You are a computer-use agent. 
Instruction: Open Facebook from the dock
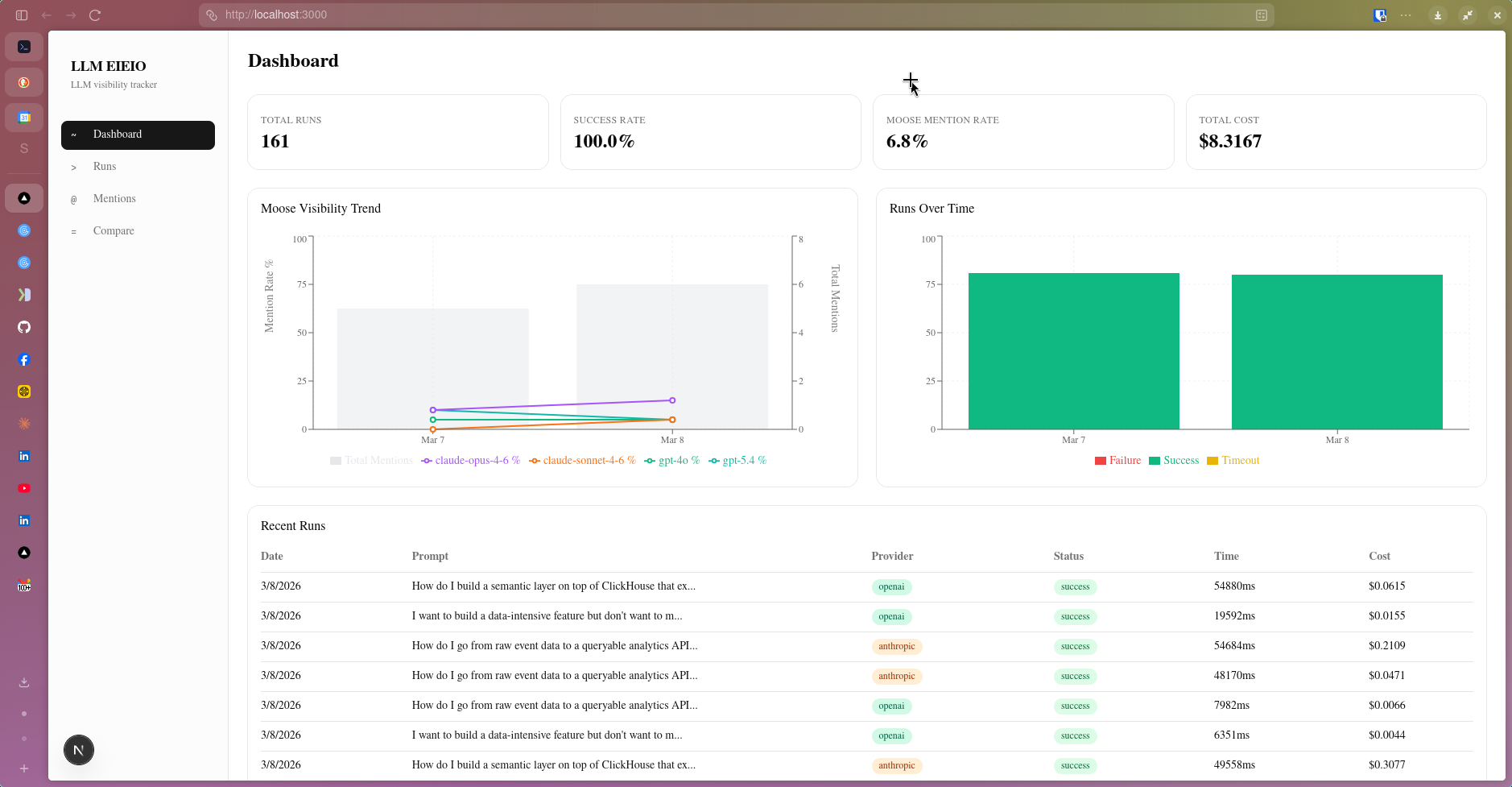[x=24, y=360]
